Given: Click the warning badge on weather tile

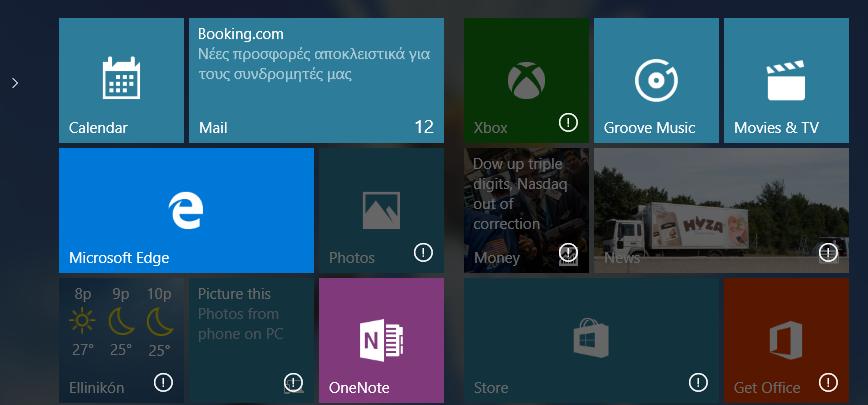Looking at the screenshot, I should pos(163,382).
